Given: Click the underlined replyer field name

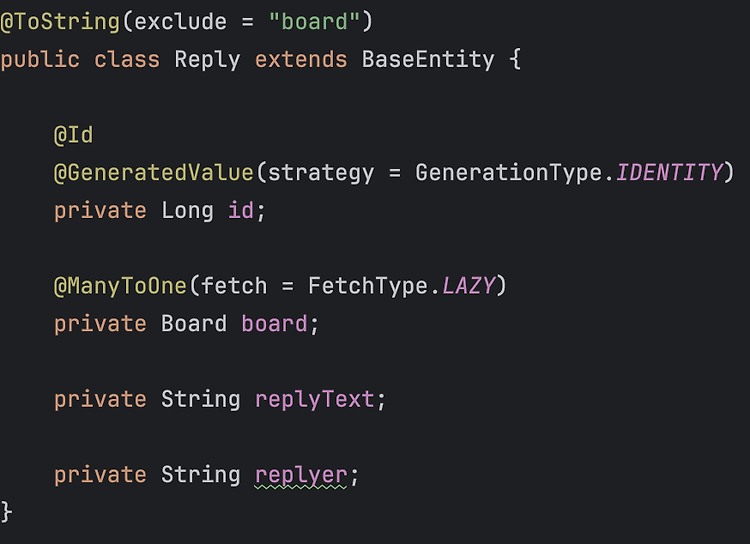Looking at the screenshot, I should (x=301, y=475).
